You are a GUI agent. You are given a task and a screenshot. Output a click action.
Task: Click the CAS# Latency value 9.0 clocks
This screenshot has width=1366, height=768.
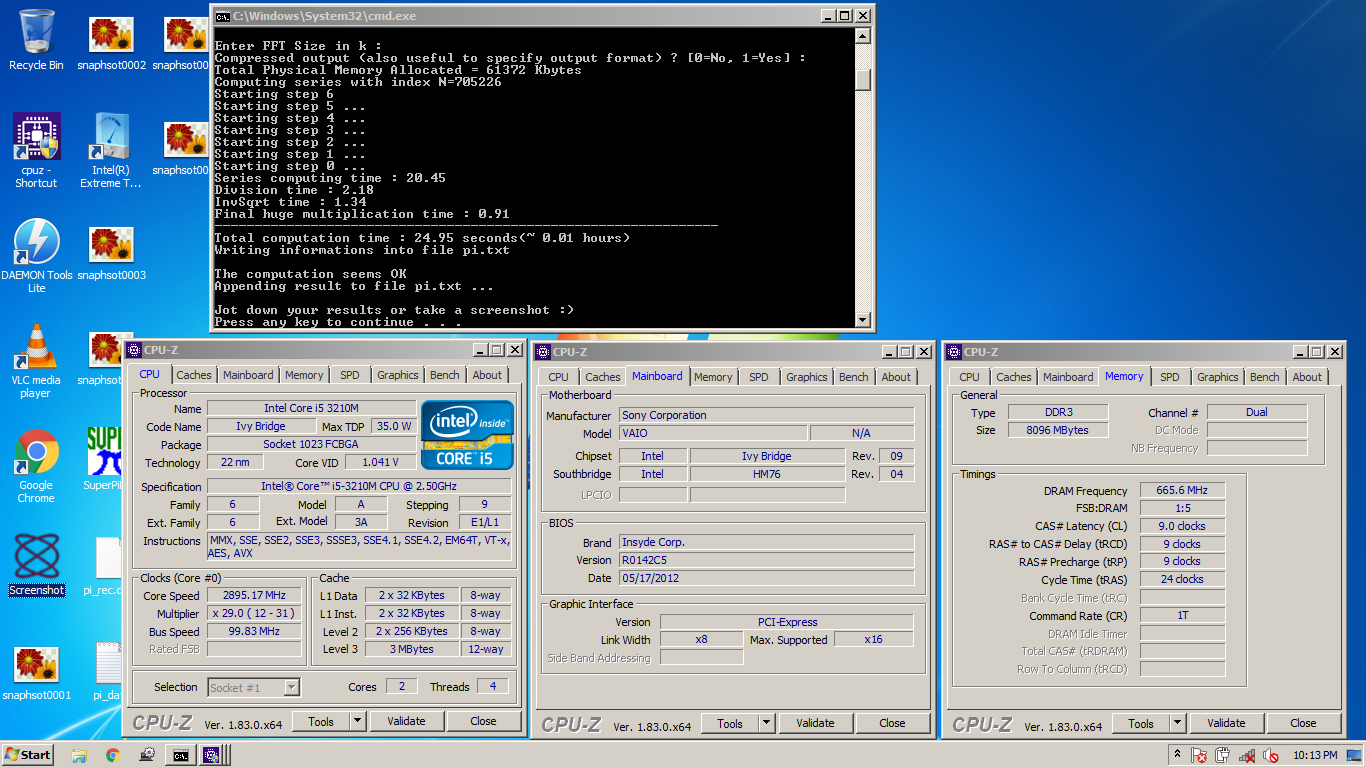[1182, 526]
